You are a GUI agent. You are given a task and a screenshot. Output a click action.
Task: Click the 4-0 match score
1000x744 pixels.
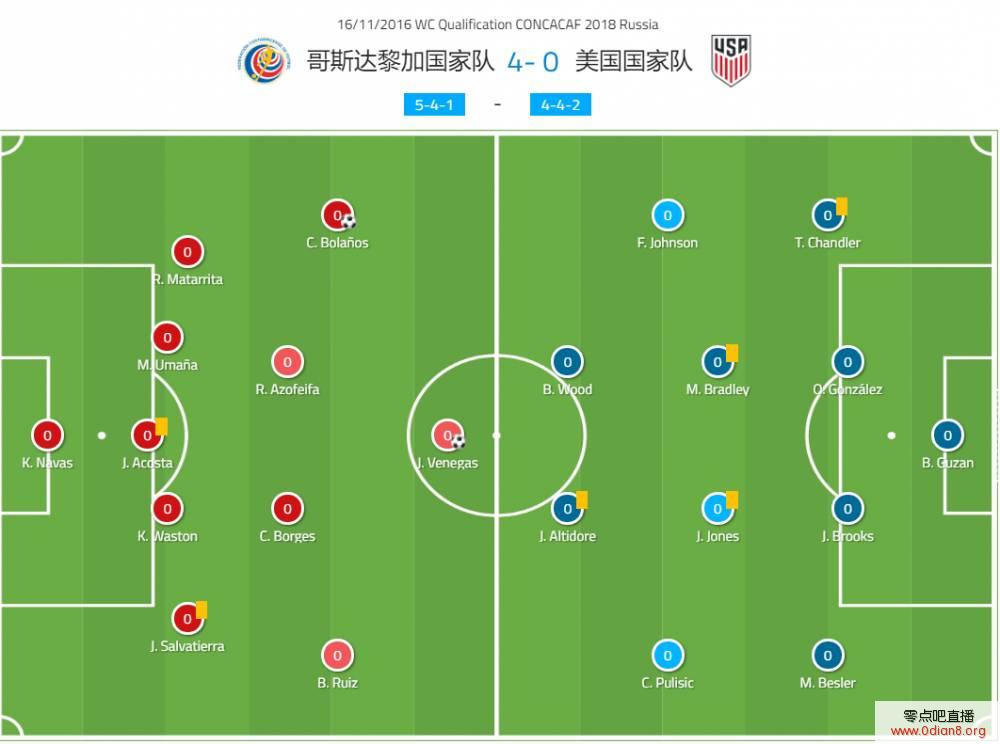pos(533,62)
